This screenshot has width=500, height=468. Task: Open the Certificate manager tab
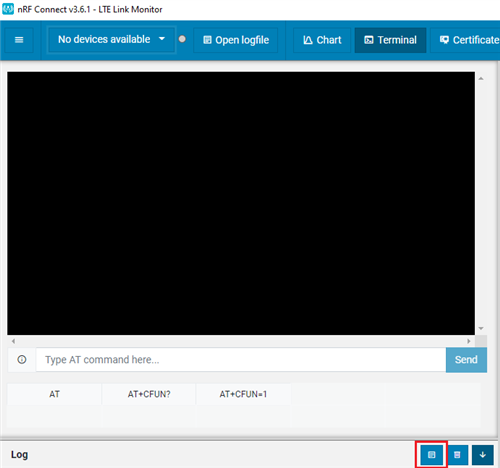pyautogui.click(x=465, y=40)
